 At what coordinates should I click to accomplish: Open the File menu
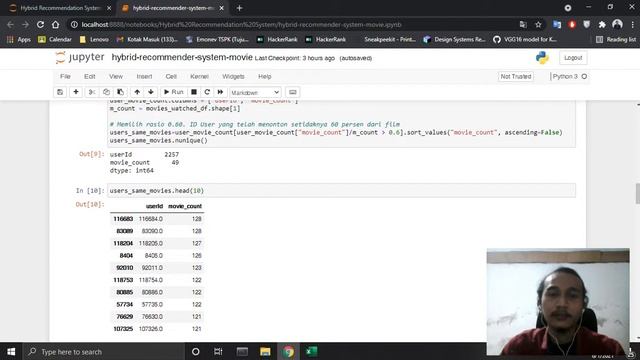[x=65, y=76]
